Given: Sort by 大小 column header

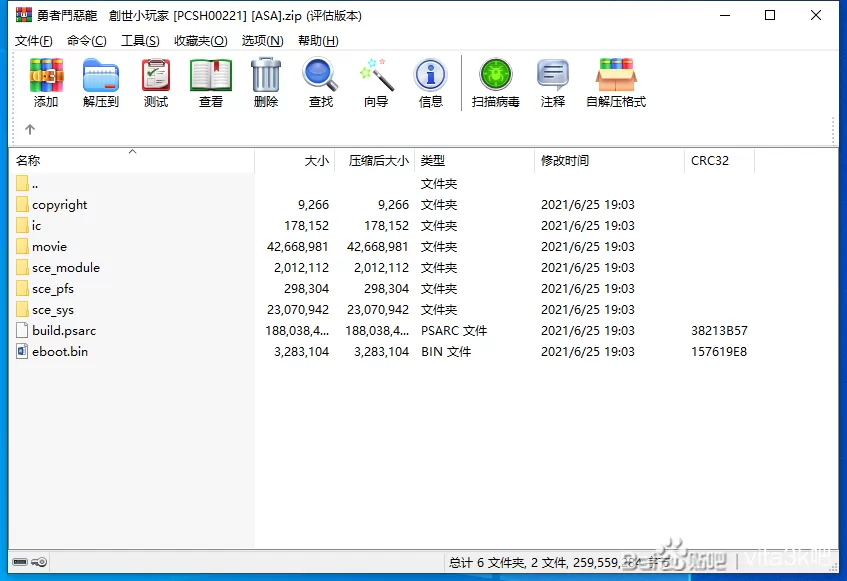Looking at the screenshot, I should click(x=295, y=160).
